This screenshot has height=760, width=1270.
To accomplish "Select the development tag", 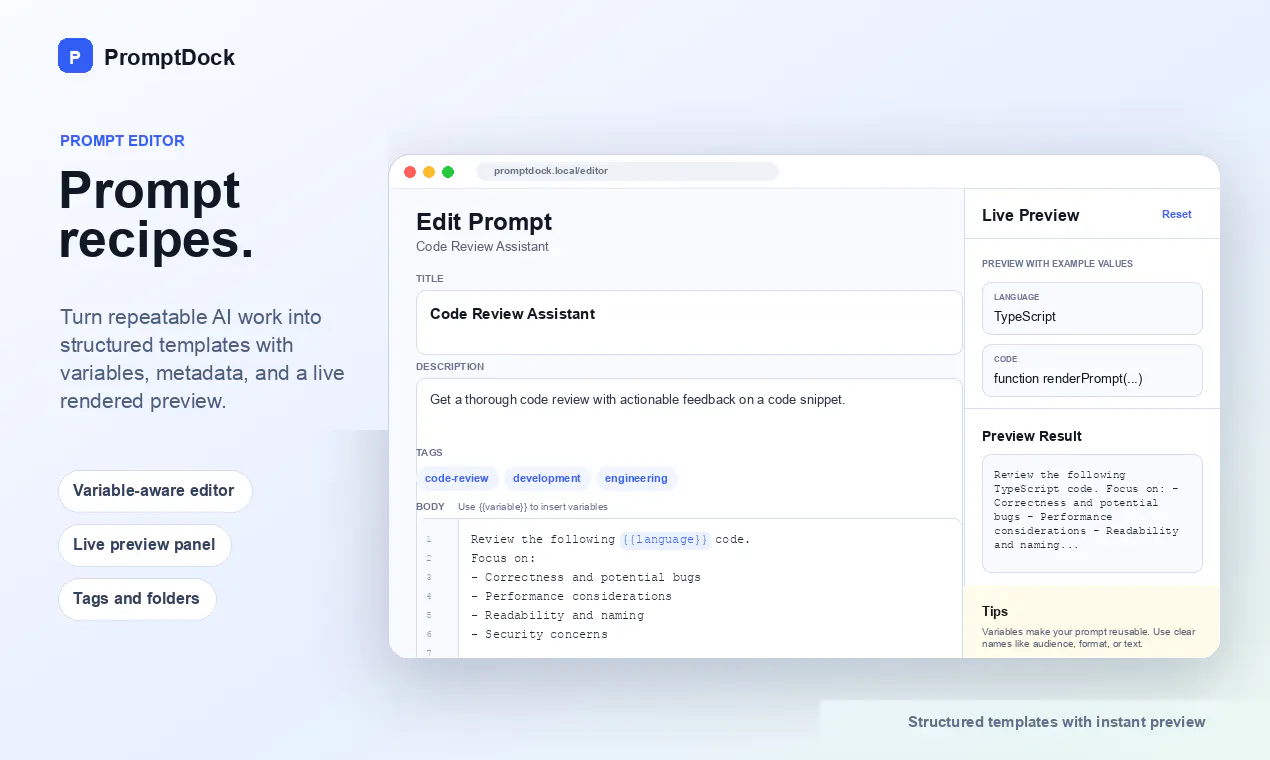I will [547, 478].
